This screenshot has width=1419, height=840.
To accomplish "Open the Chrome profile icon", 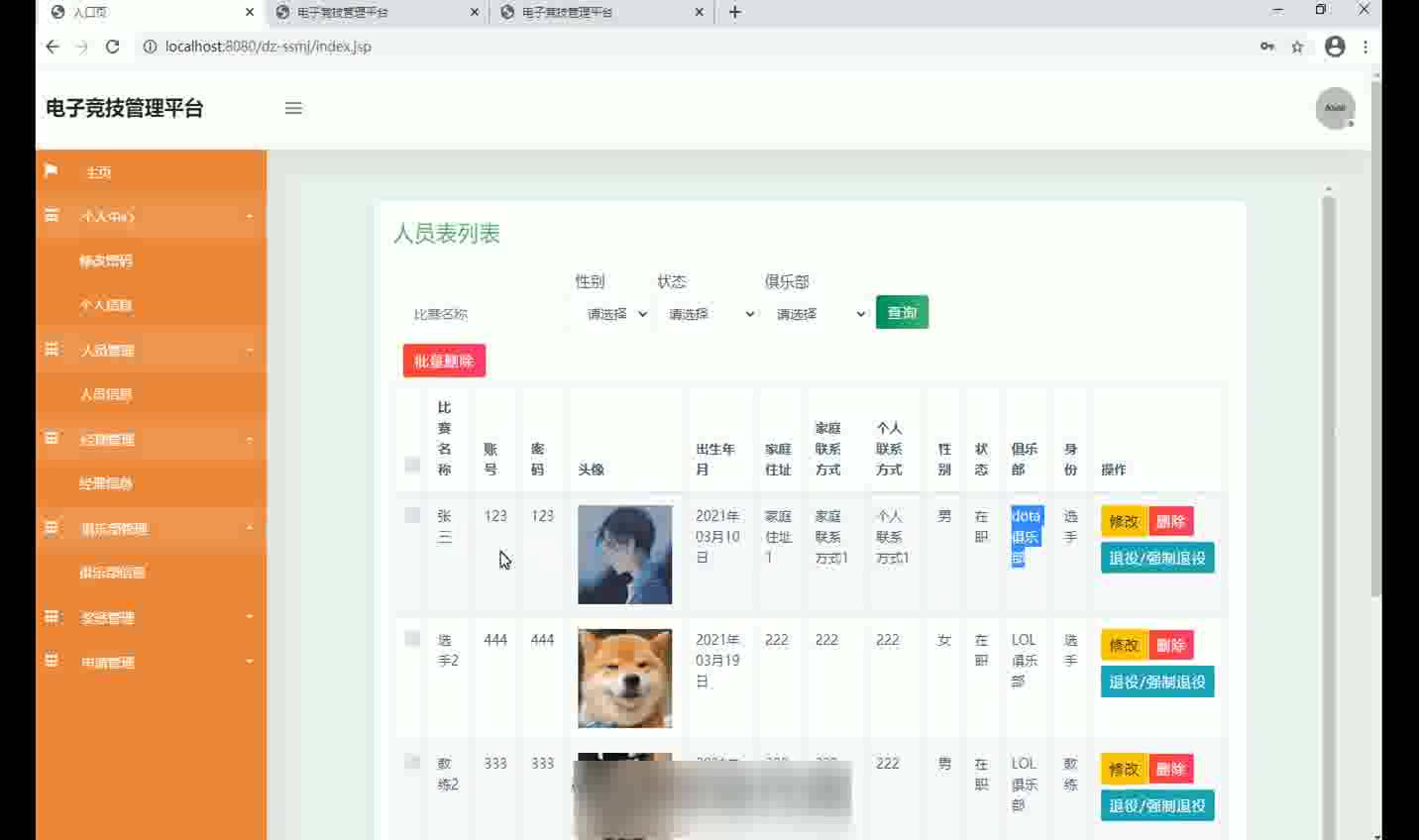I will pos(1335,47).
